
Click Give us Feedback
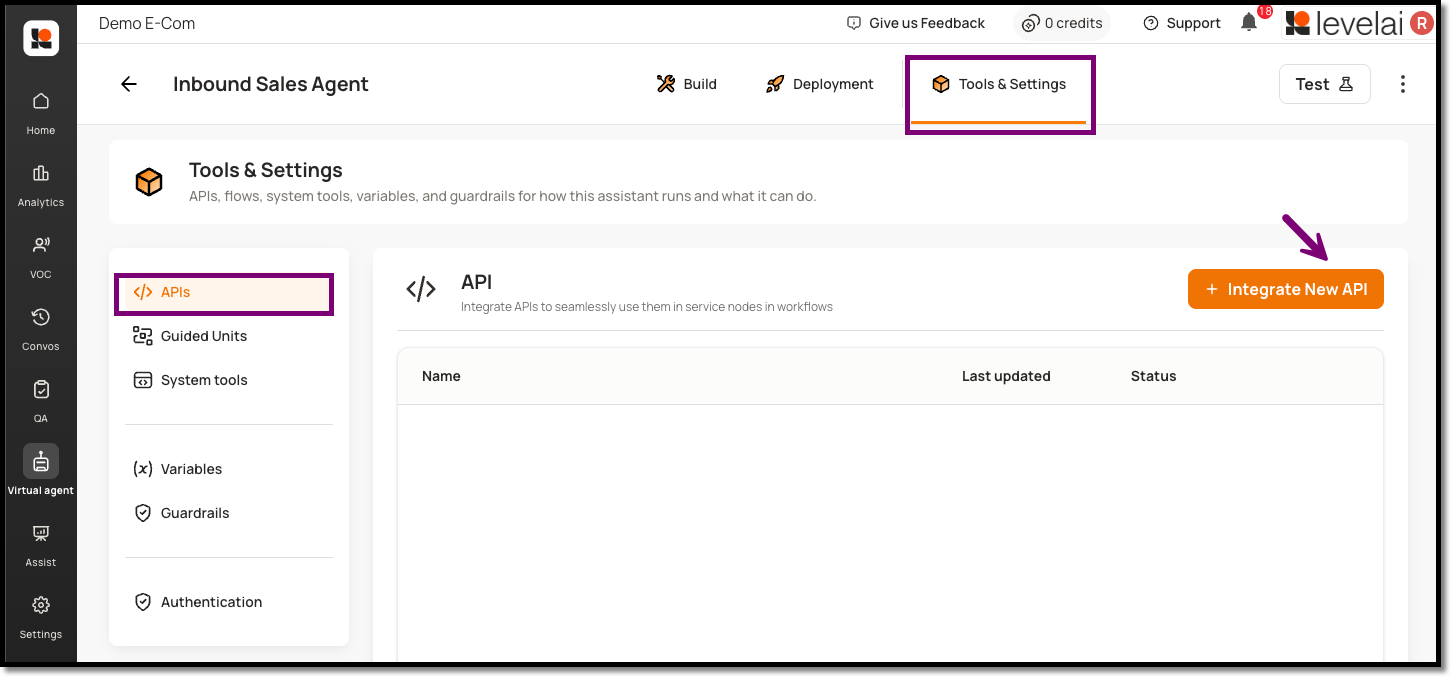(x=916, y=23)
